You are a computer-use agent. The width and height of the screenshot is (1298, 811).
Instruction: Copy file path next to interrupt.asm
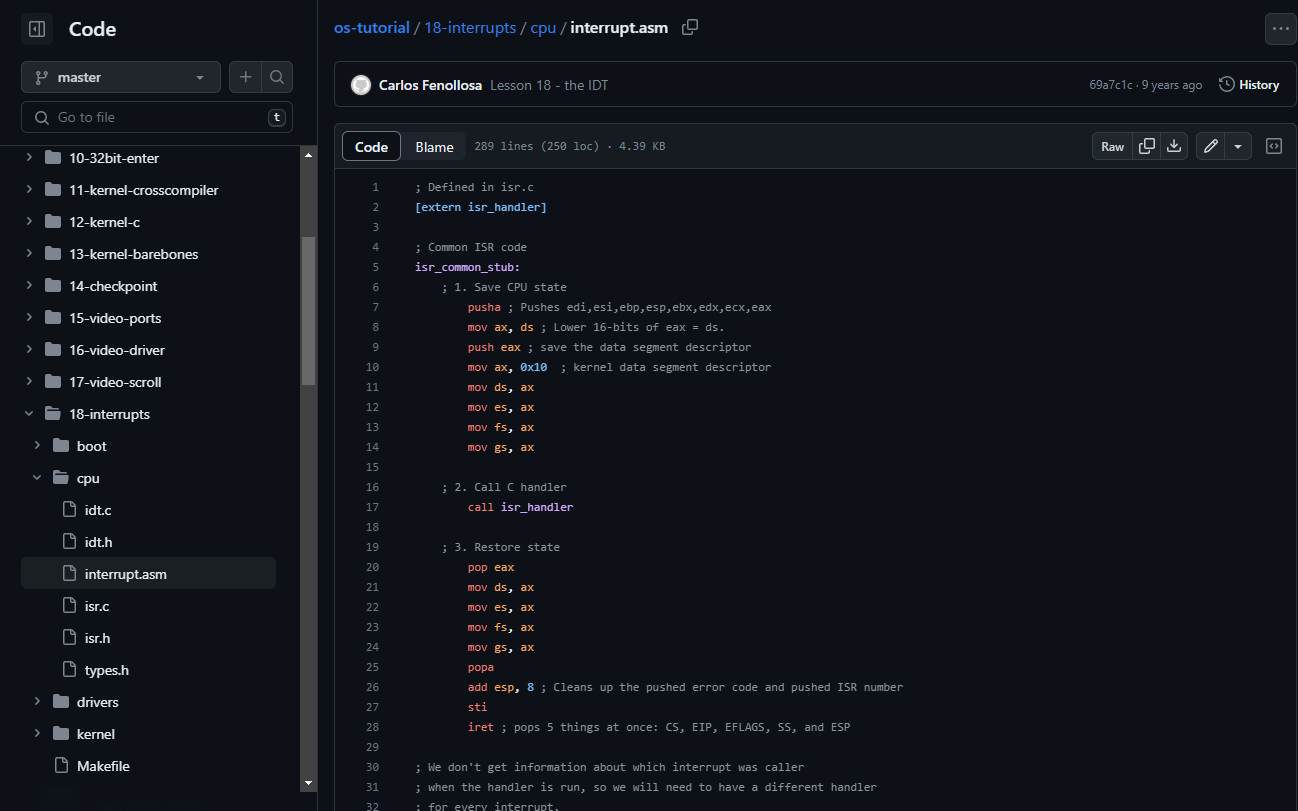[x=690, y=28]
